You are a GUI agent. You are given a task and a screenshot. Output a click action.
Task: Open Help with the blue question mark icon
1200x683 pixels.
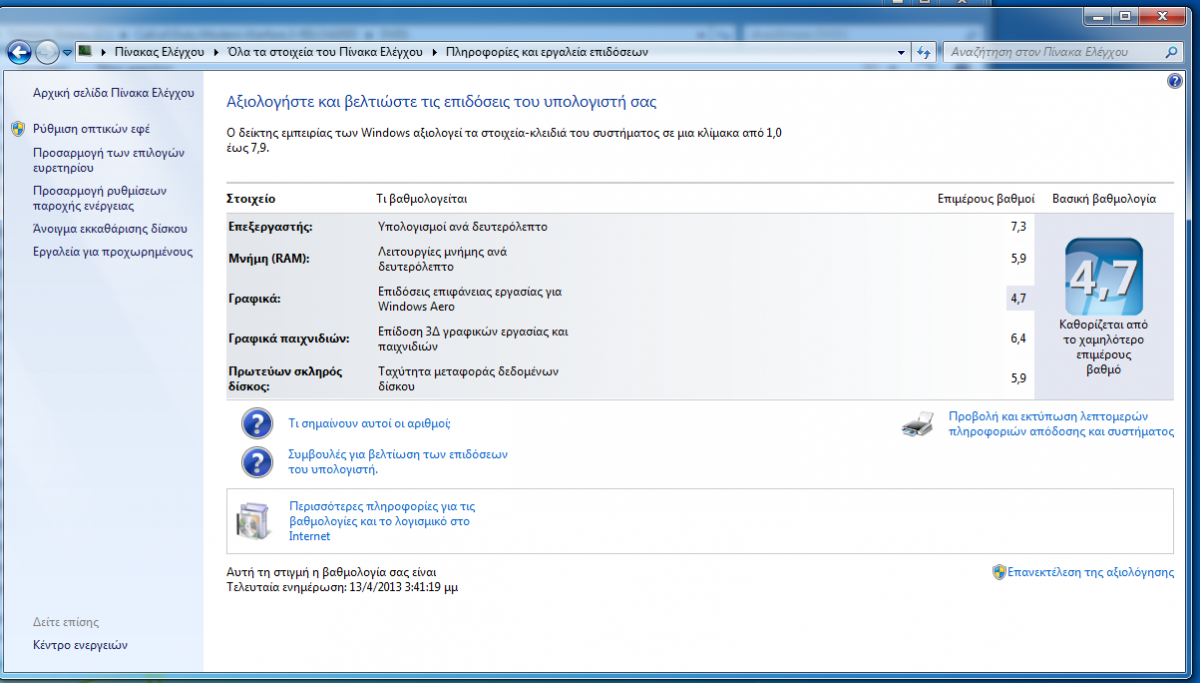point(1174,81)
